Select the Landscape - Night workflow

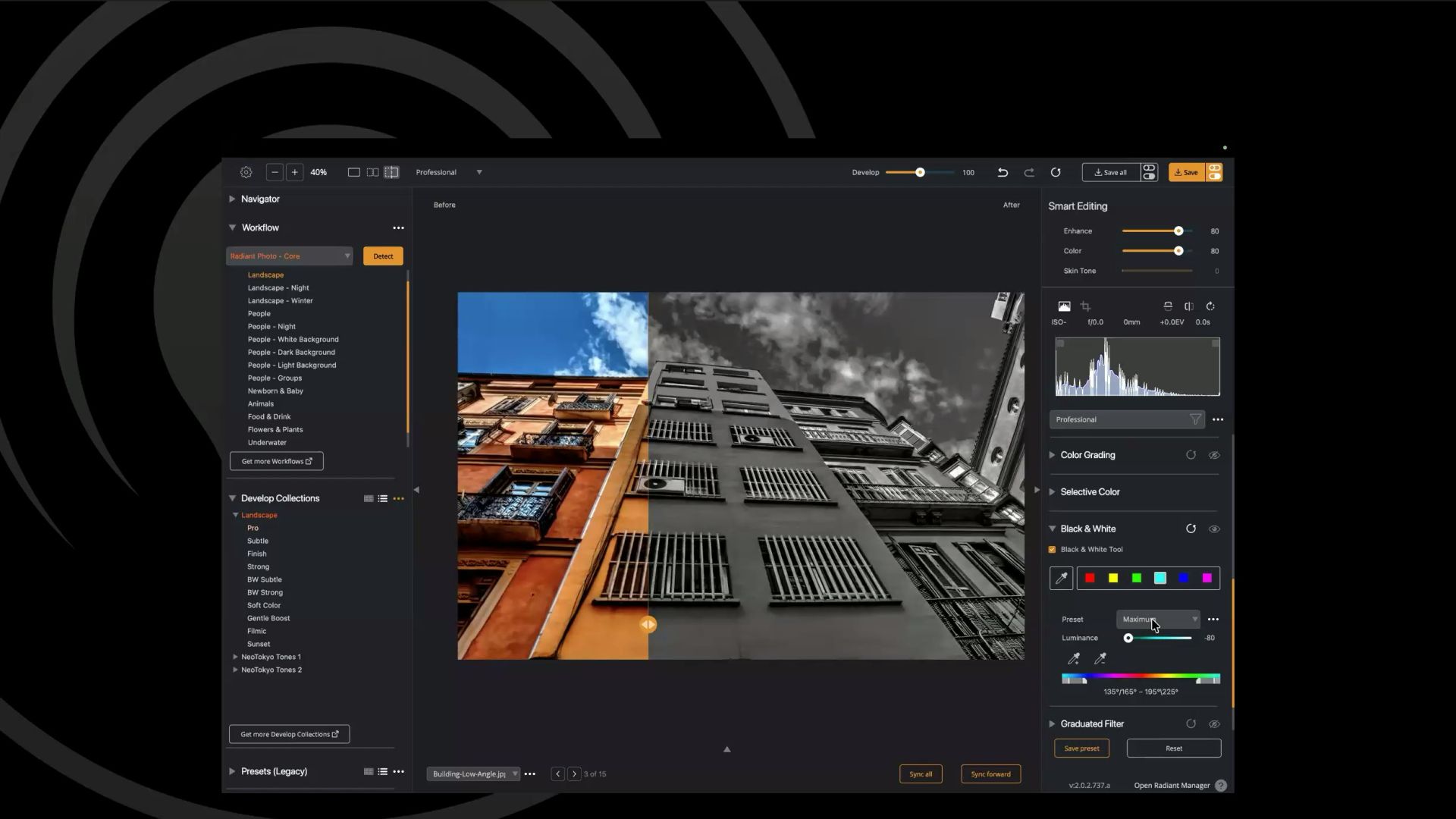pos(278,287)
